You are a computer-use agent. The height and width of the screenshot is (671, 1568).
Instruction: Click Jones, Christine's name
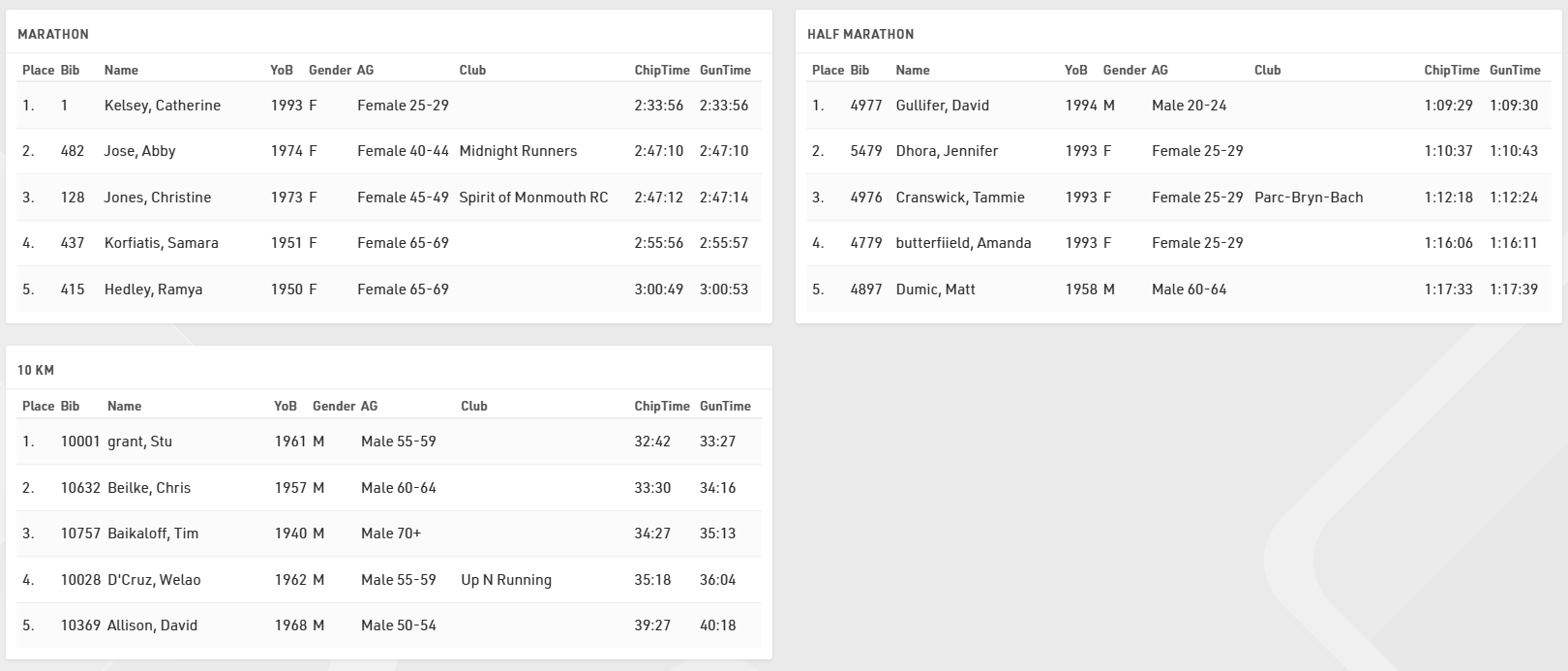[157, 198]
